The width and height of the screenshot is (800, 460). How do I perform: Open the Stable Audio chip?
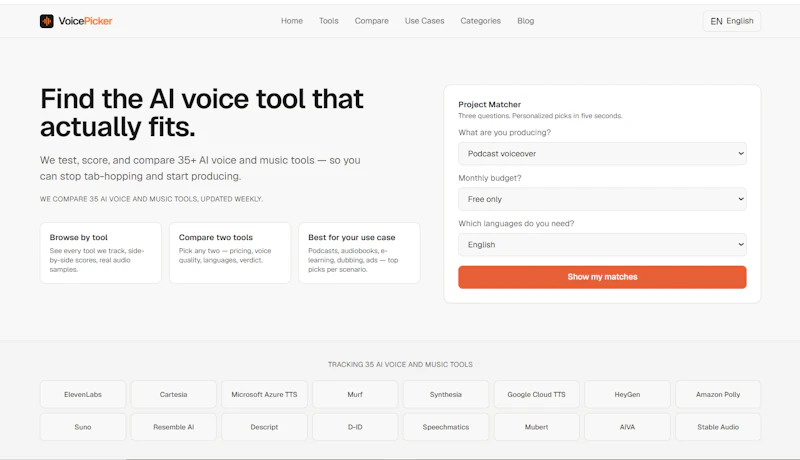[718, 427]
